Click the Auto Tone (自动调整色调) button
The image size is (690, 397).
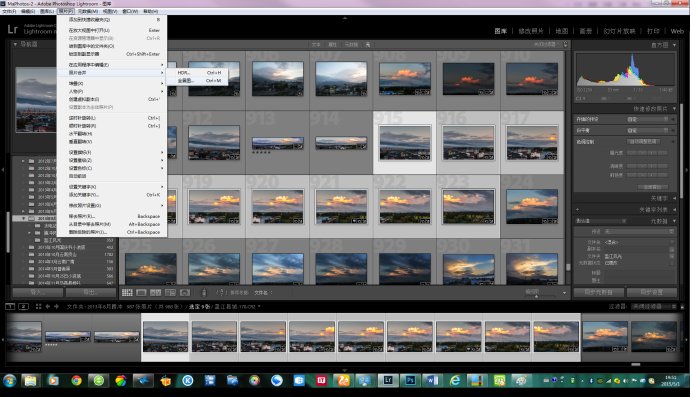tap(643, 142)
